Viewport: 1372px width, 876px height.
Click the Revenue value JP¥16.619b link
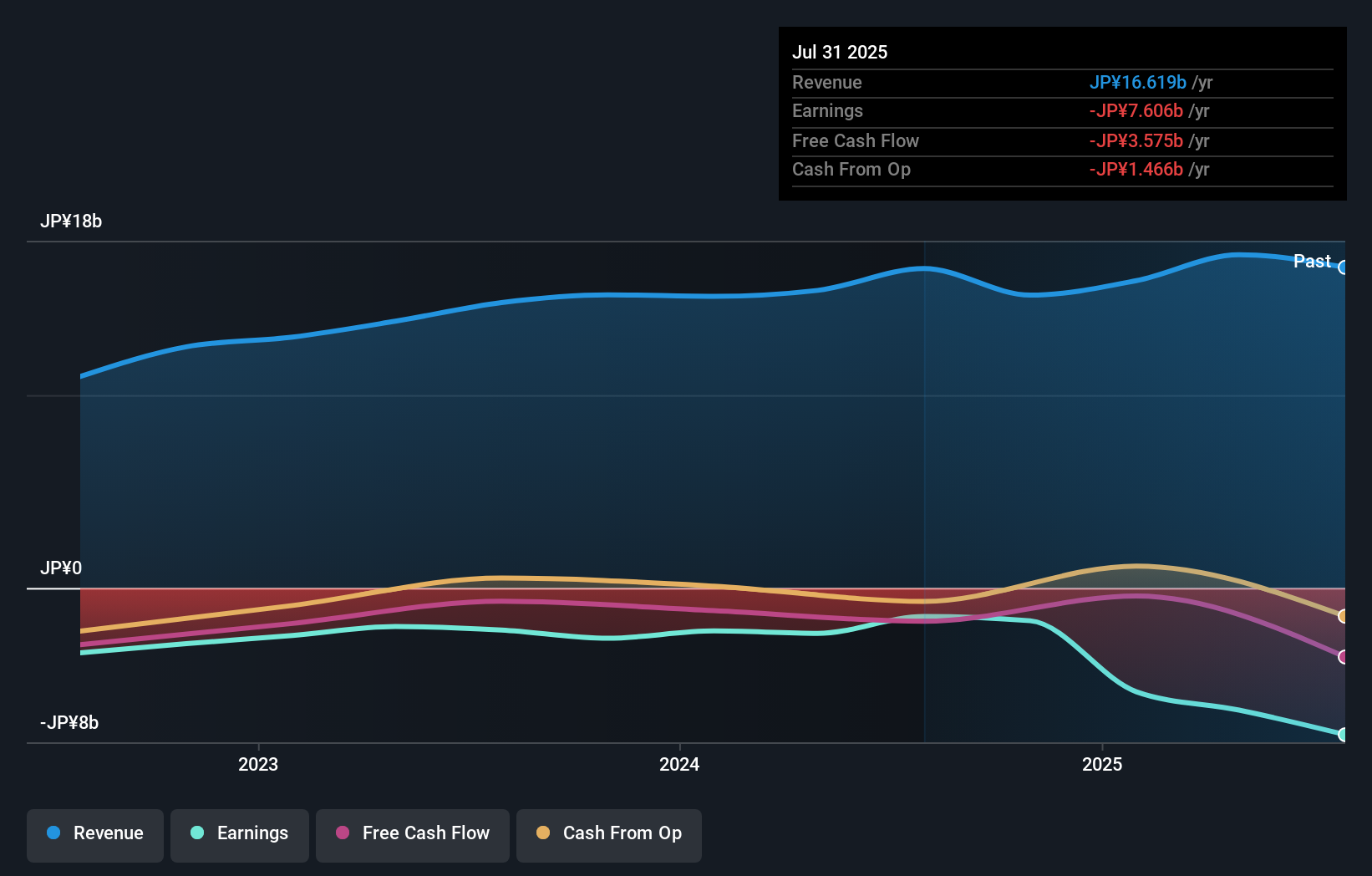(x=1137, y=82)
